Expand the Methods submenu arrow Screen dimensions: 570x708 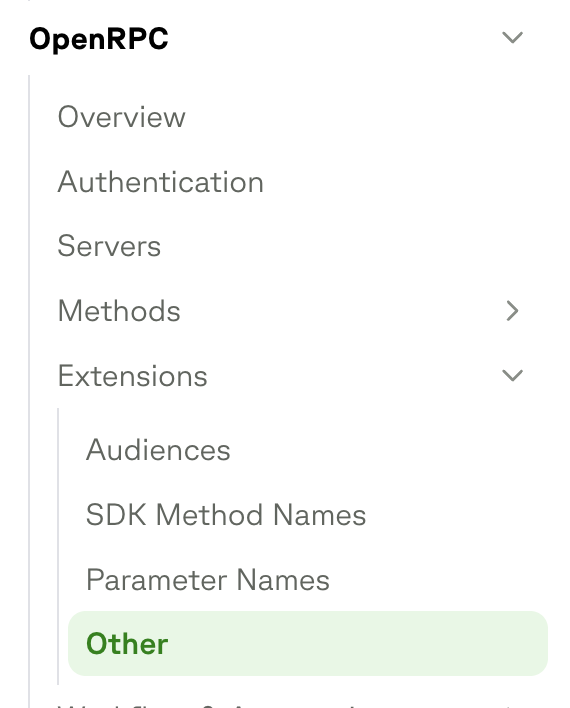coord(512,311)
